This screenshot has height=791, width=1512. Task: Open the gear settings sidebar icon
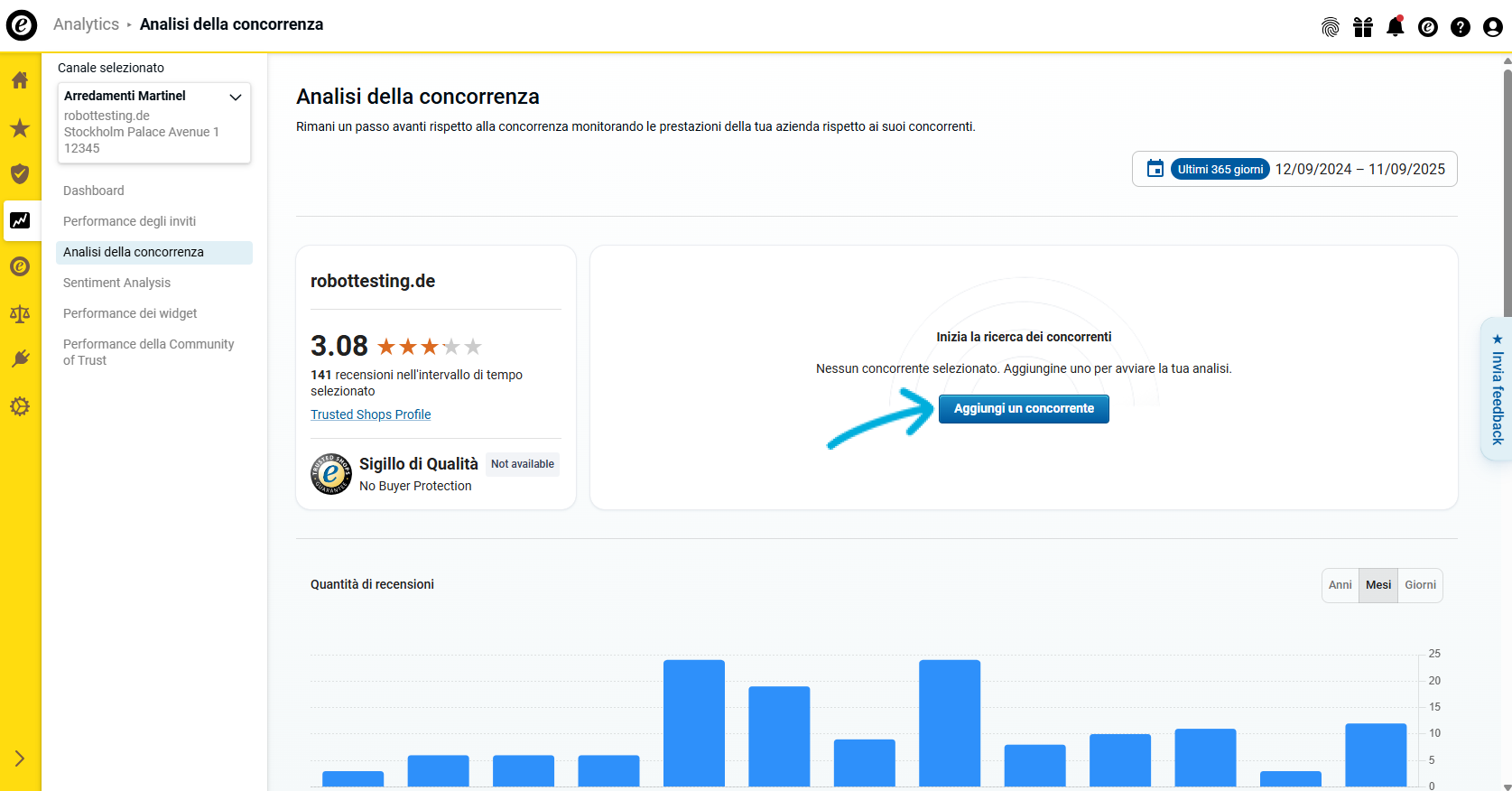(20, 406)
